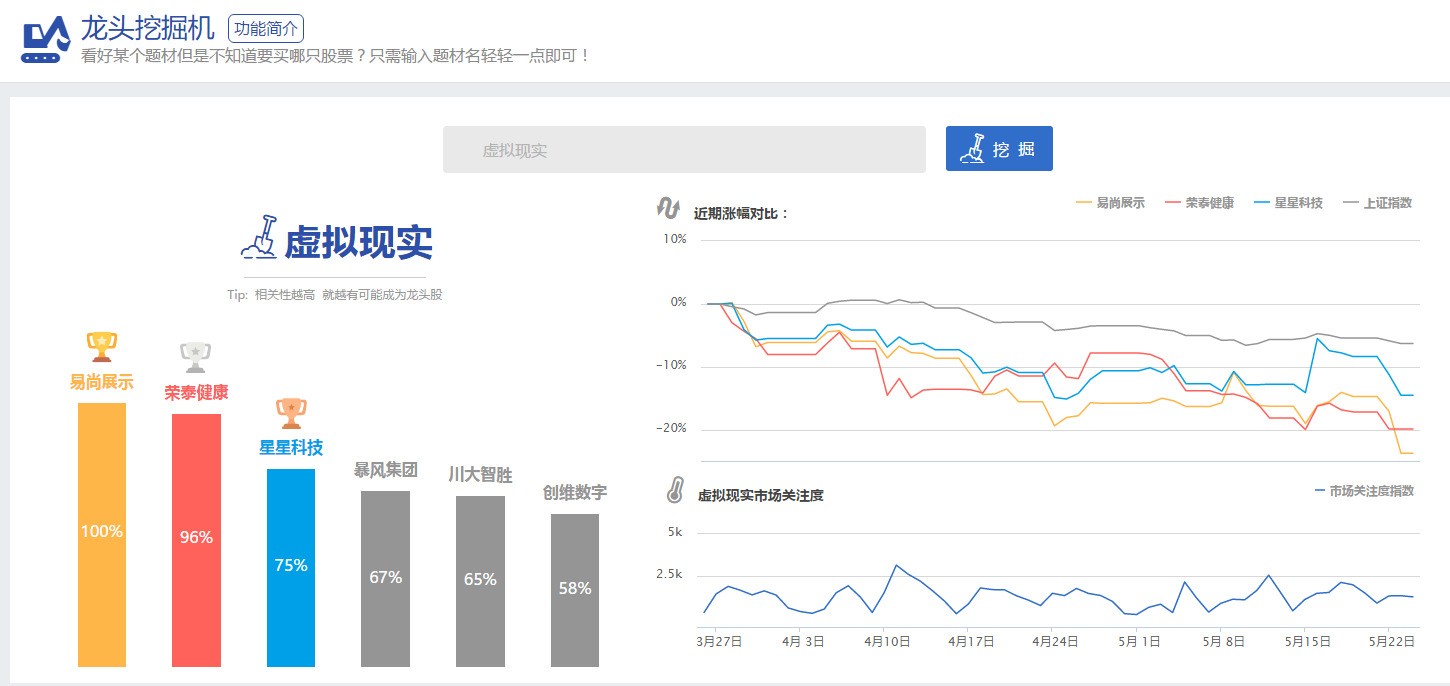Screen dimensions: 1450x686
Task: Click the 3月27日 axis date label
Action: pos(719,641)
